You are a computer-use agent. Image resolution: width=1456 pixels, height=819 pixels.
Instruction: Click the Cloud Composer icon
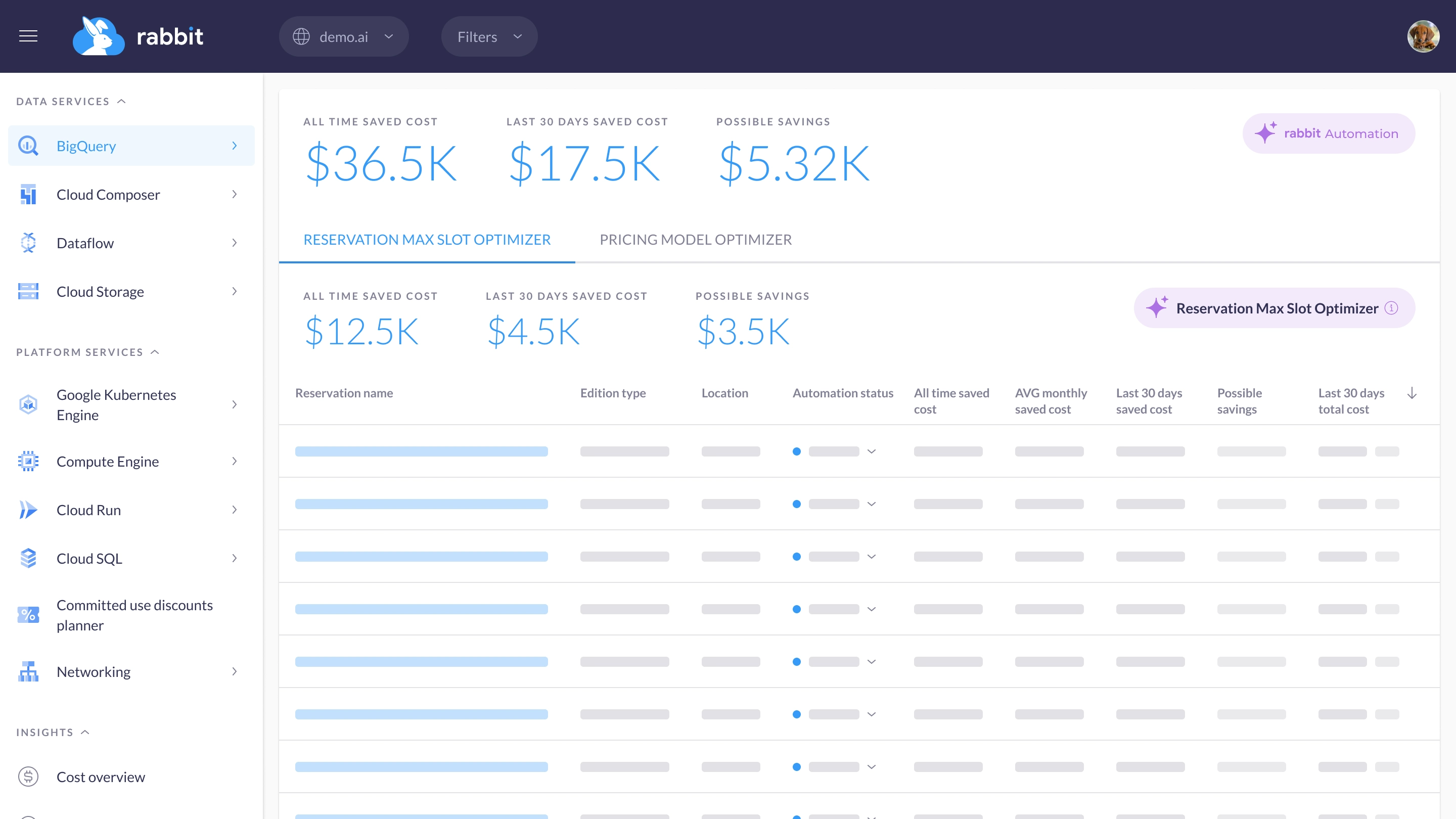28,195
